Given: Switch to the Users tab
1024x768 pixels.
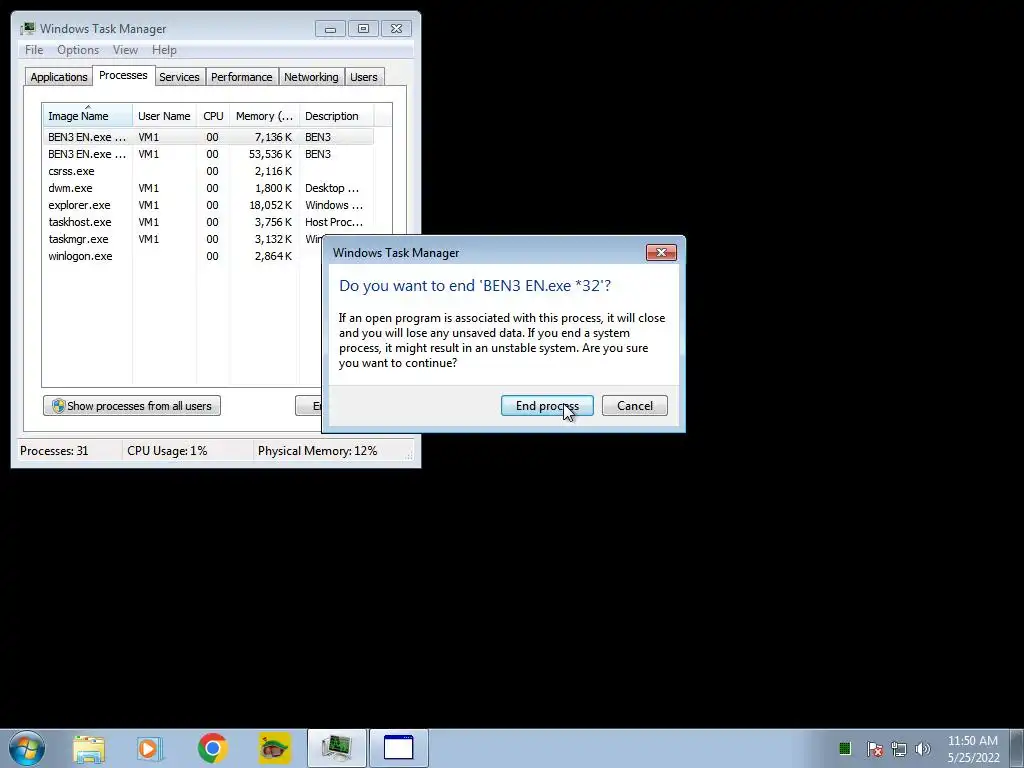Looking at the screenshot, I should click(364, 77).
